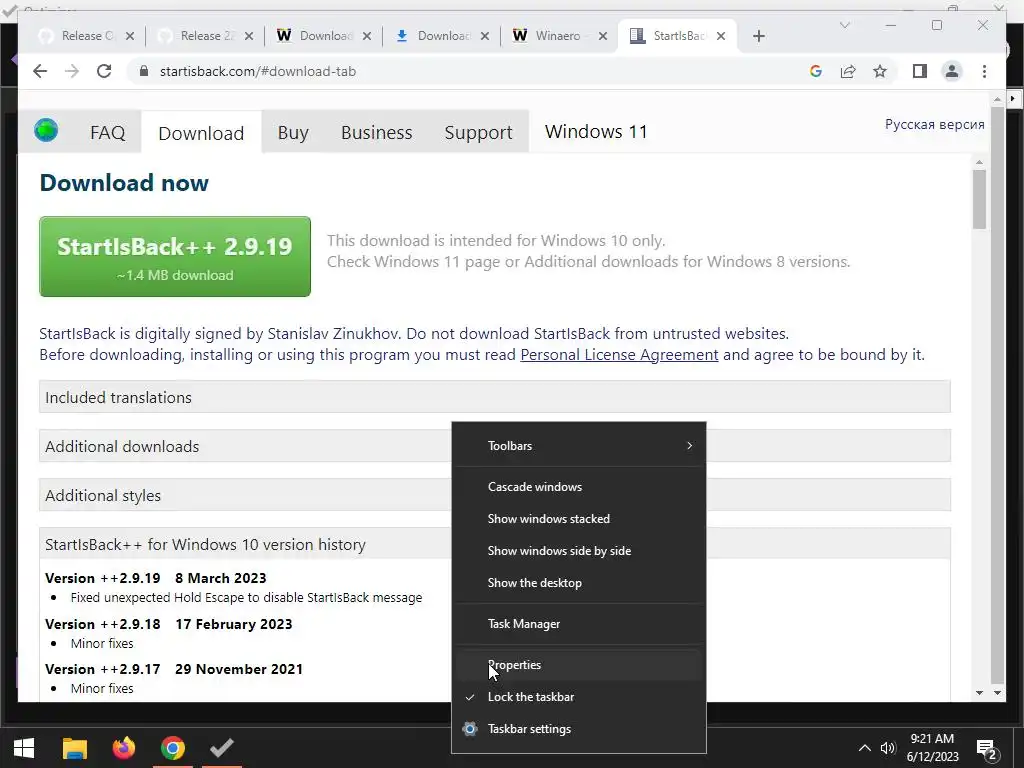
Task: Switch to the FAQ tab
Action: (x=108, y=133)
